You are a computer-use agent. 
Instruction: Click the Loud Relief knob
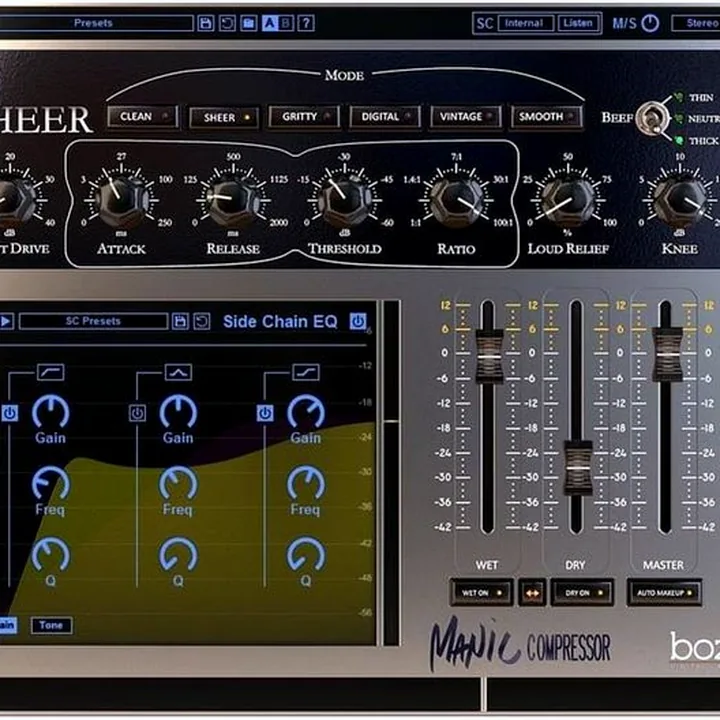coord(568,200)
